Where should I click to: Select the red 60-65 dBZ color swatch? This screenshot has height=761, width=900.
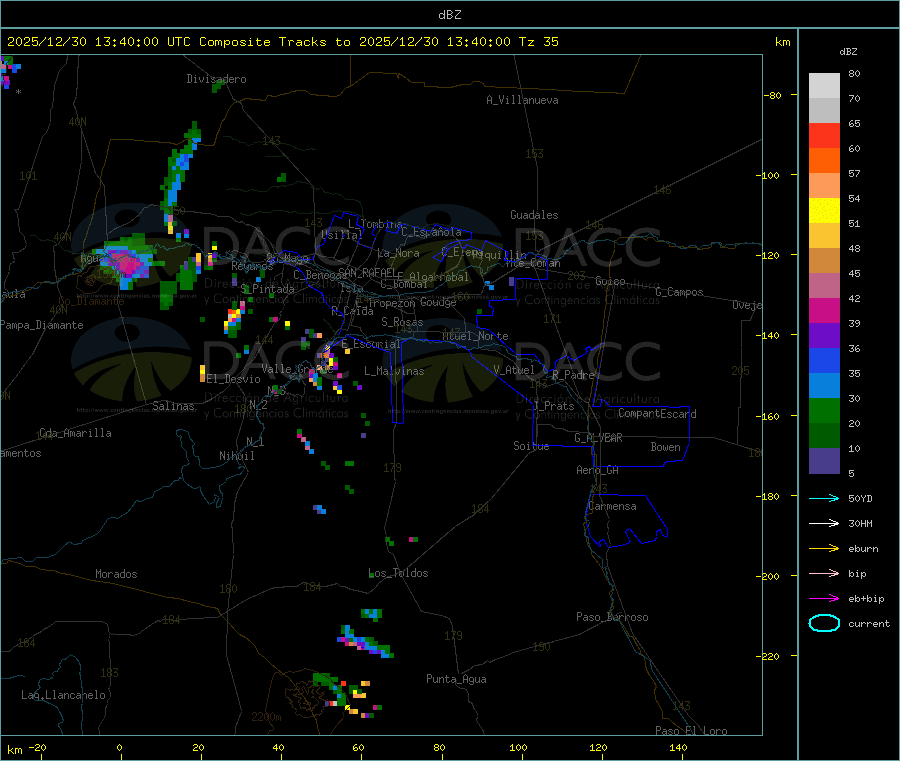coord(824,135)
